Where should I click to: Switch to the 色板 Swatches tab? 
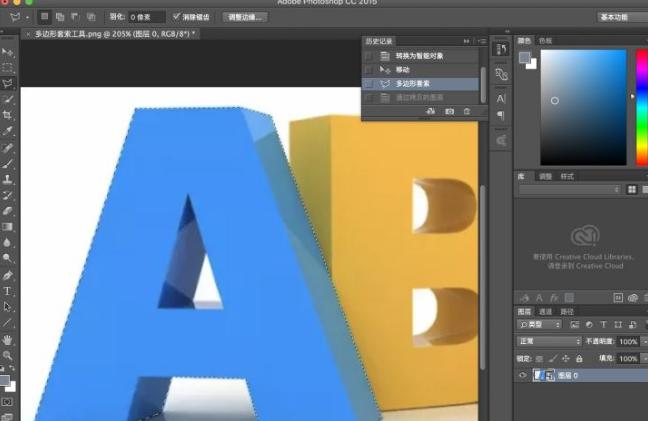click(545, 40)
